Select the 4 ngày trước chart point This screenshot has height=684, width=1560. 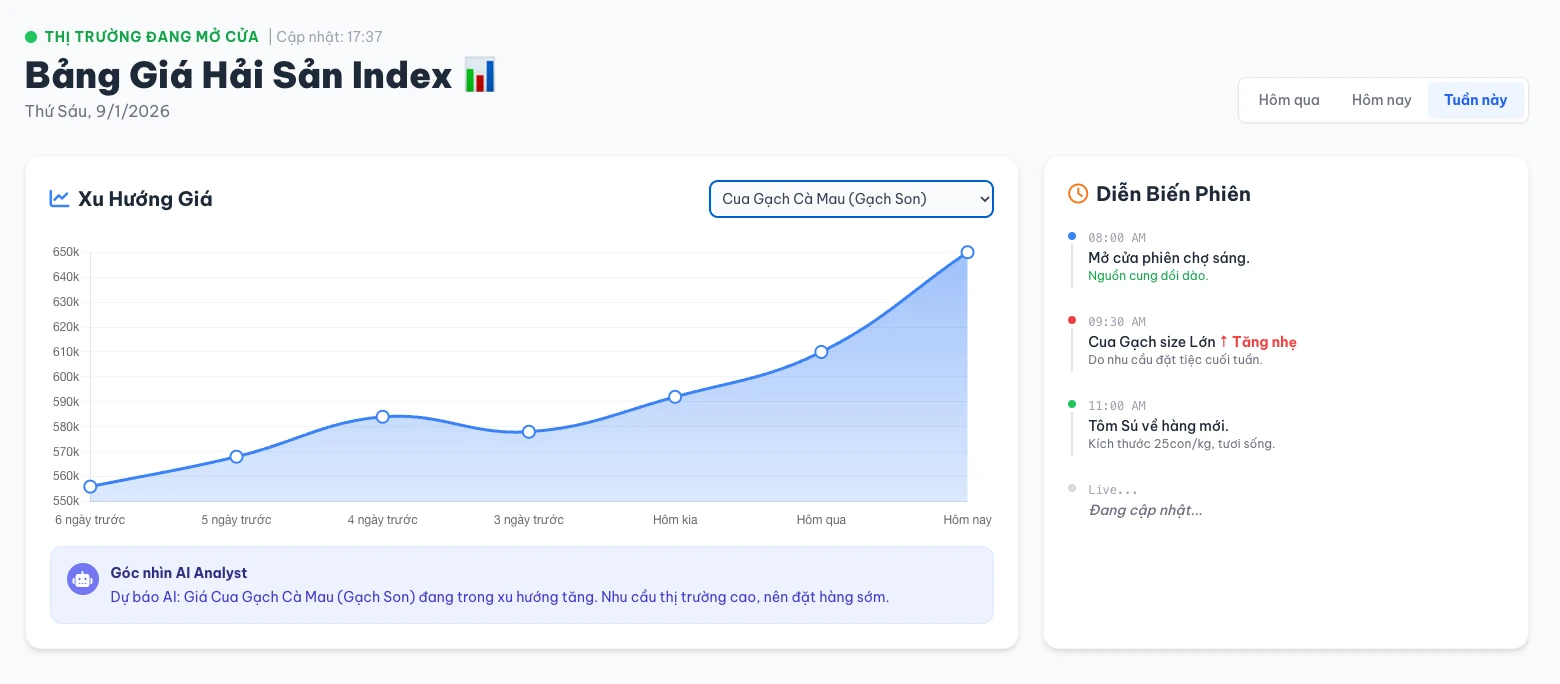[x=383, y=416]
